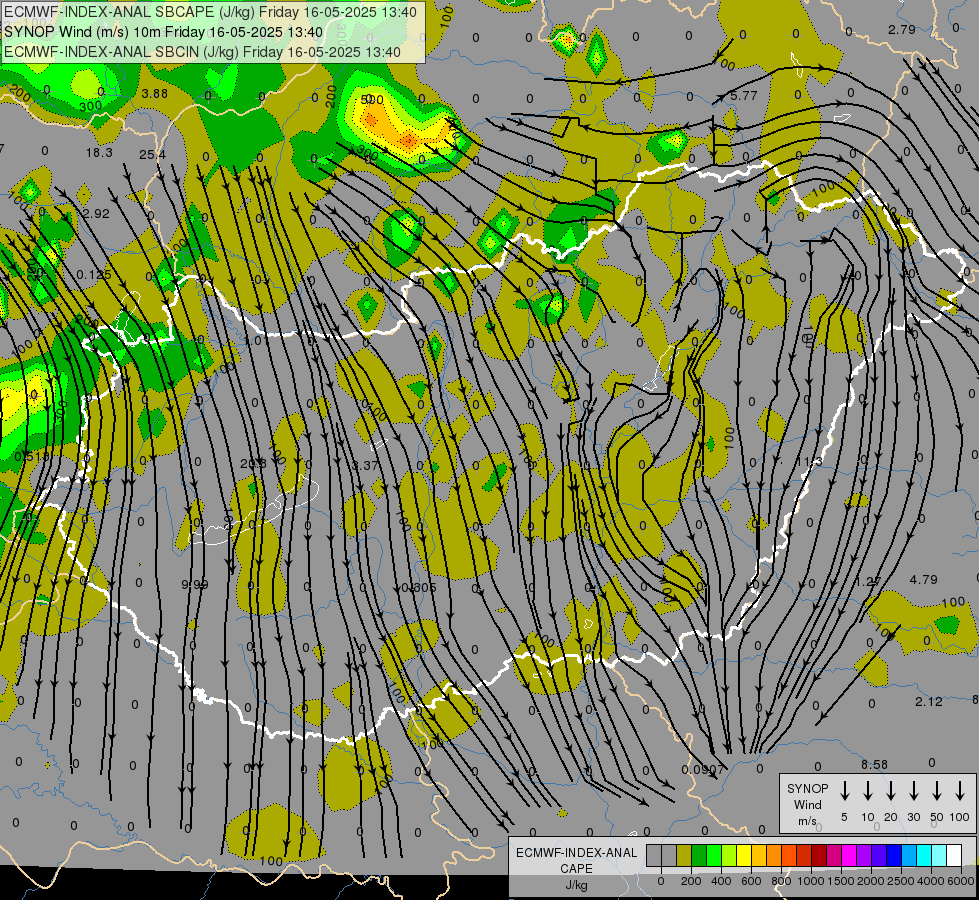979x900 pixels.
Task: Click the wind arrow above the 30 label
Action: [913, 791]
